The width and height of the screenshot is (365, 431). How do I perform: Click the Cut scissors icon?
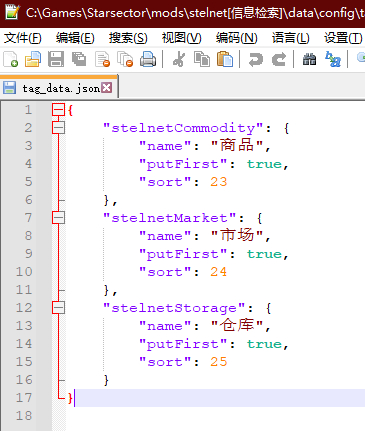179,59
